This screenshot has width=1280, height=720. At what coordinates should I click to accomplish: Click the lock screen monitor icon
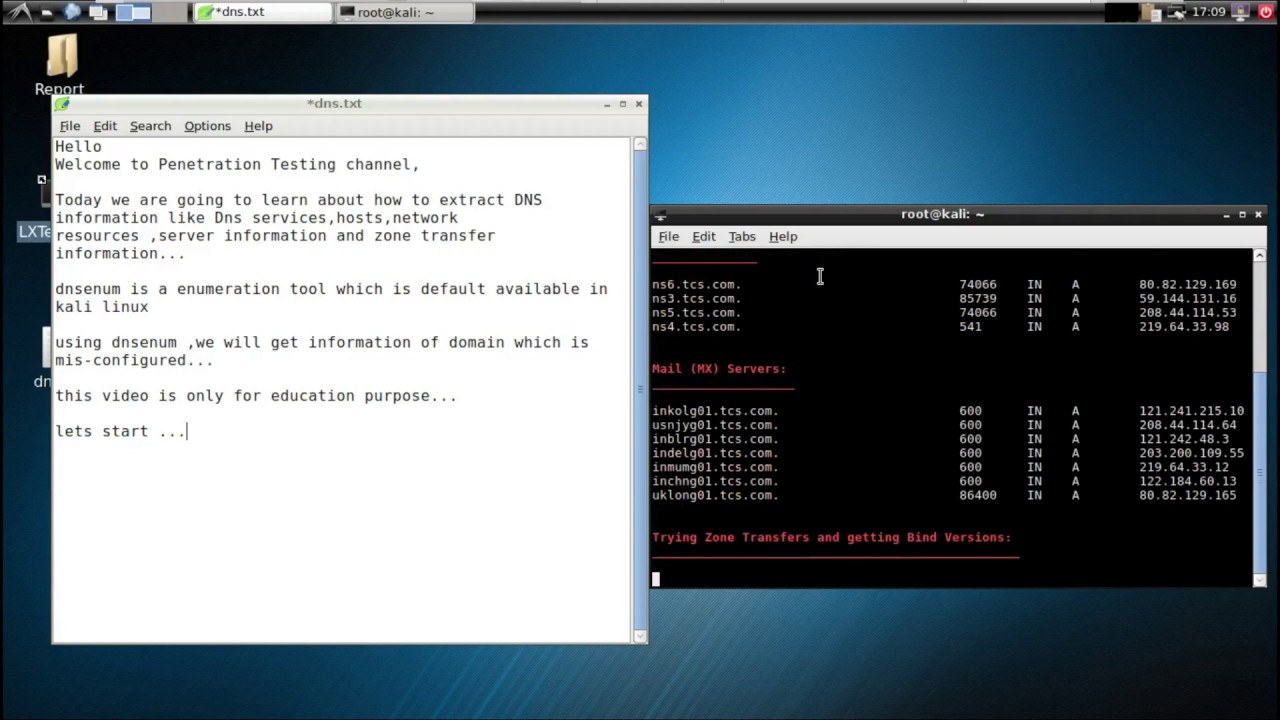(1241, 13)
